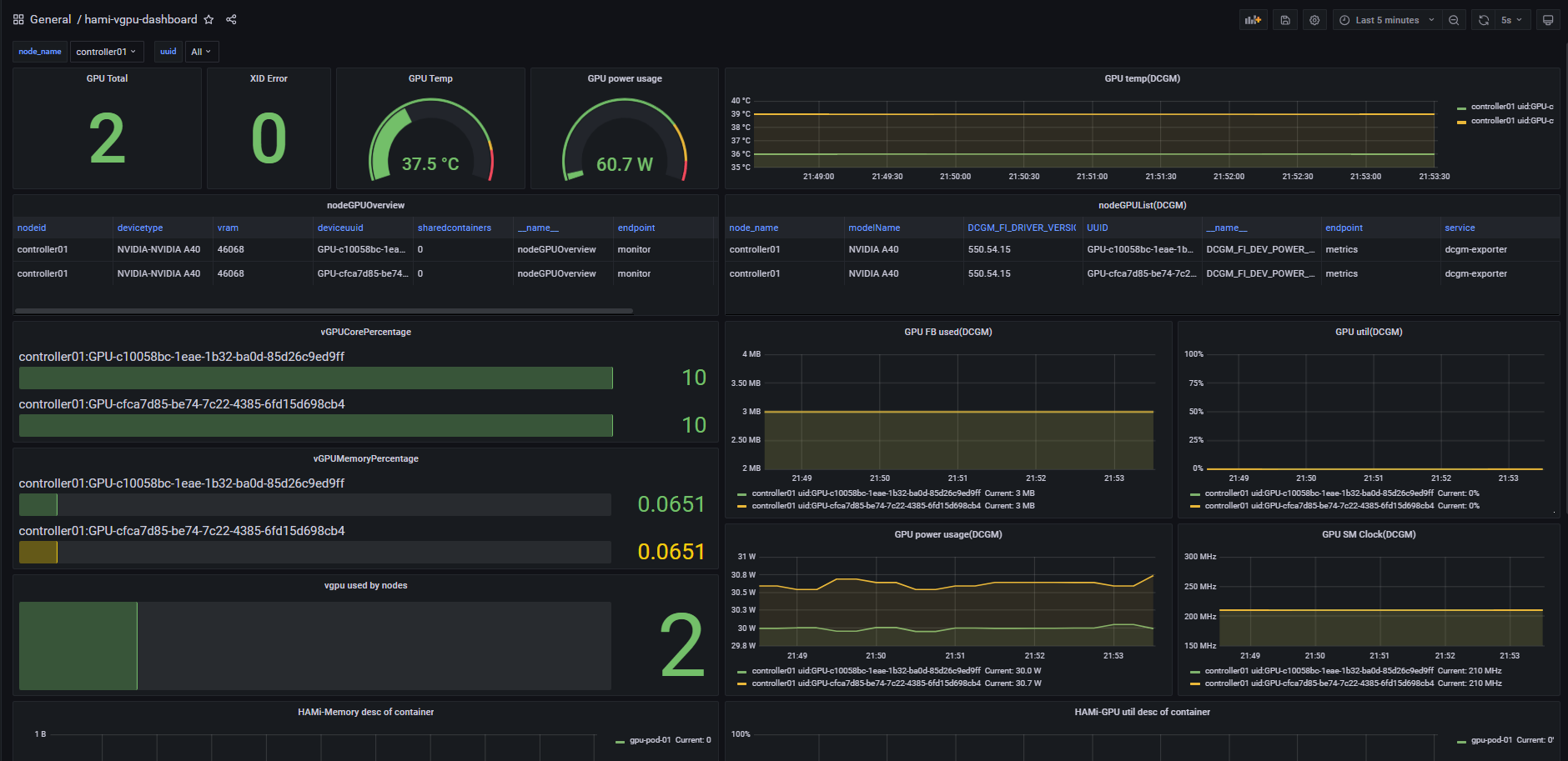Open the dashboard search grid icon

[18, 19]
